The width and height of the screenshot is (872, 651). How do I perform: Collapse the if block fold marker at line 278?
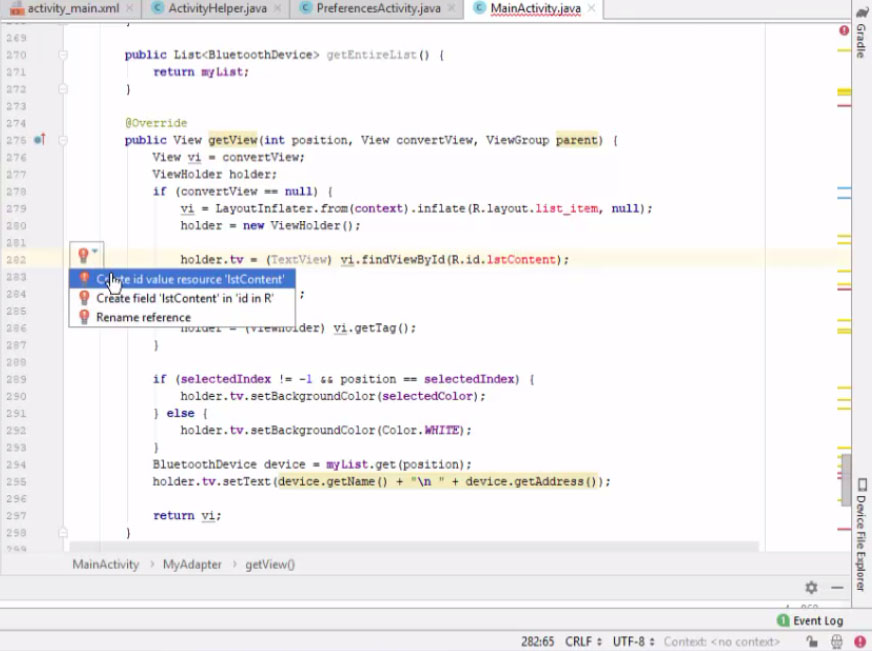point(64,191)
